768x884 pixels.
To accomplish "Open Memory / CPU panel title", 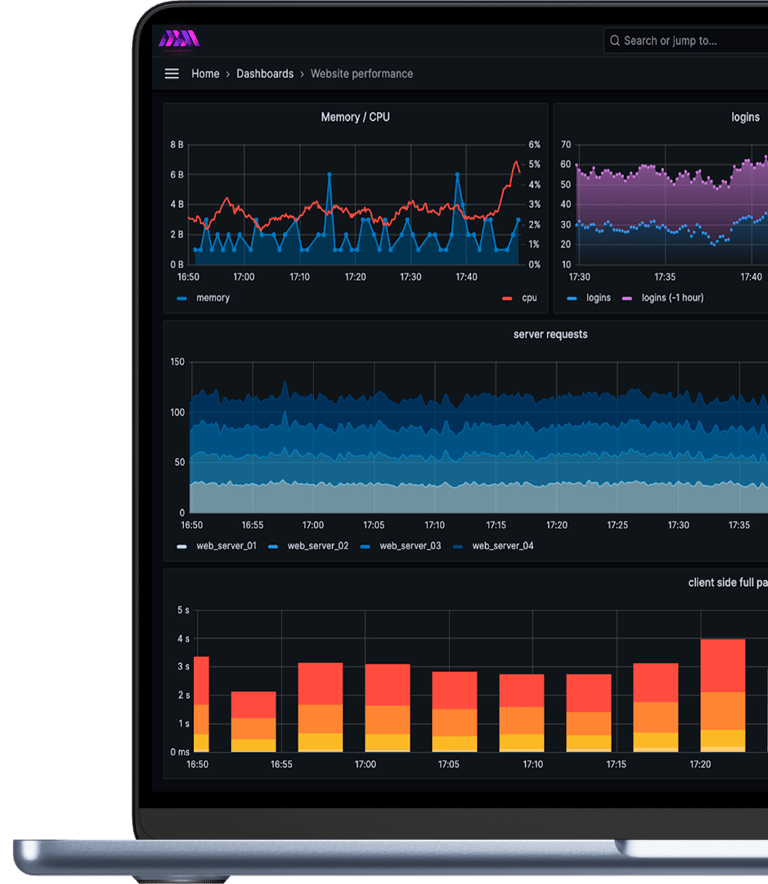I will pos(355,117).
